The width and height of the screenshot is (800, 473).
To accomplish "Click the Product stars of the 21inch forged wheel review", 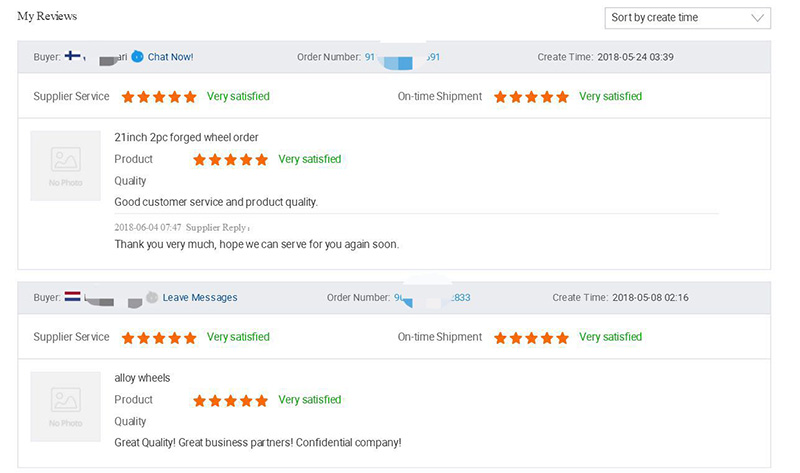I will coord(231,160).
